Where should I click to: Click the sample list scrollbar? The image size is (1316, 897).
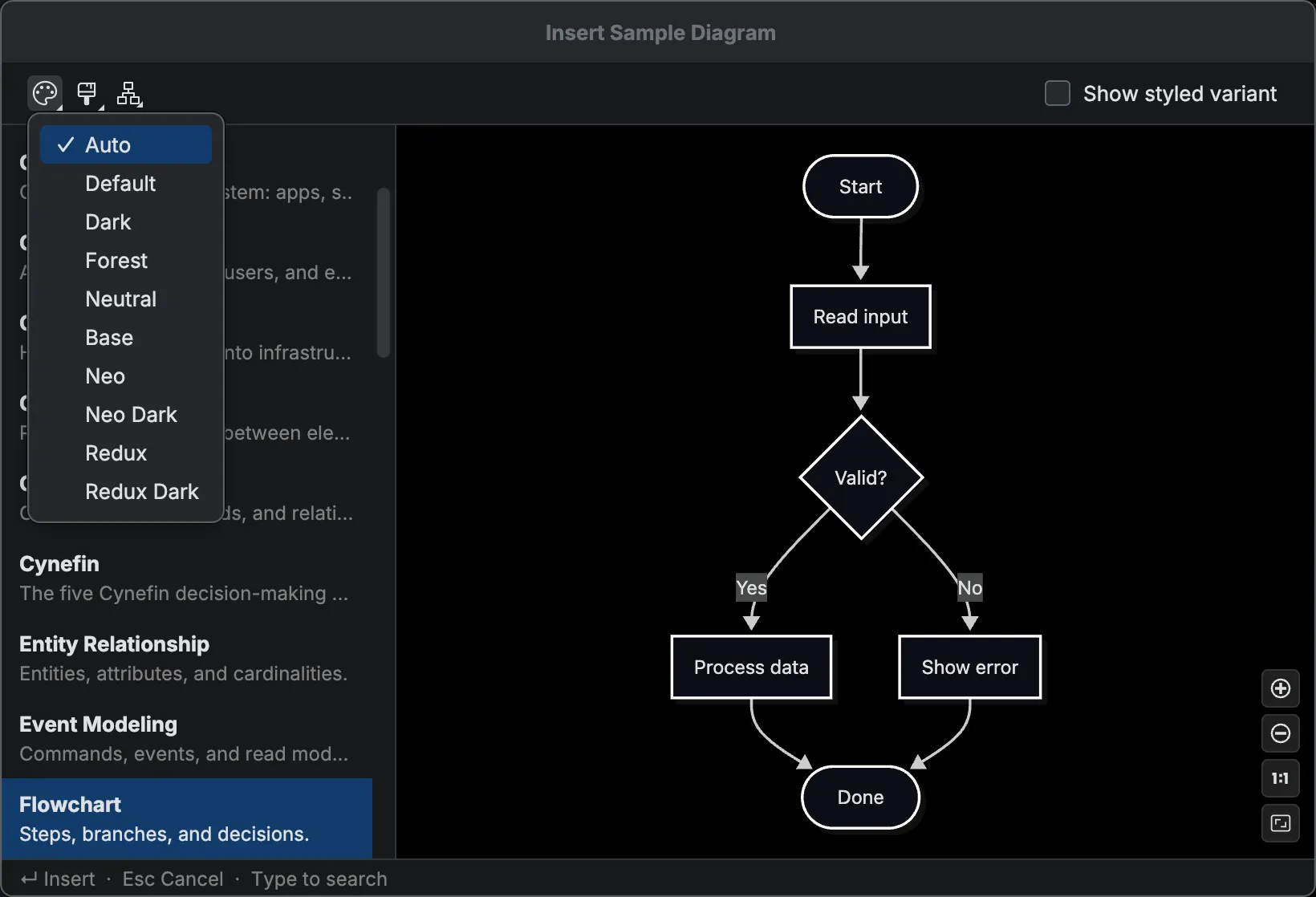click(384, 273)
